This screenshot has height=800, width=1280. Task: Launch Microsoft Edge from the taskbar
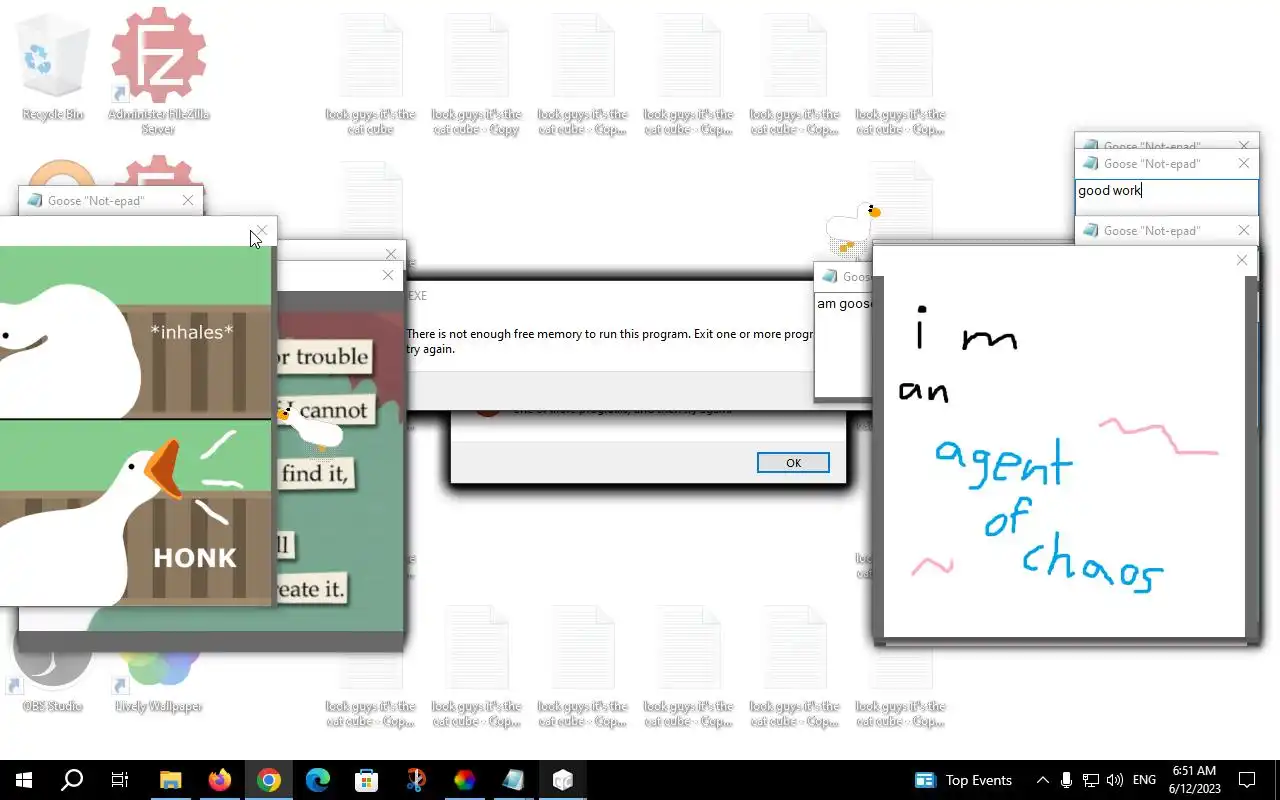(x=318, y=780)
